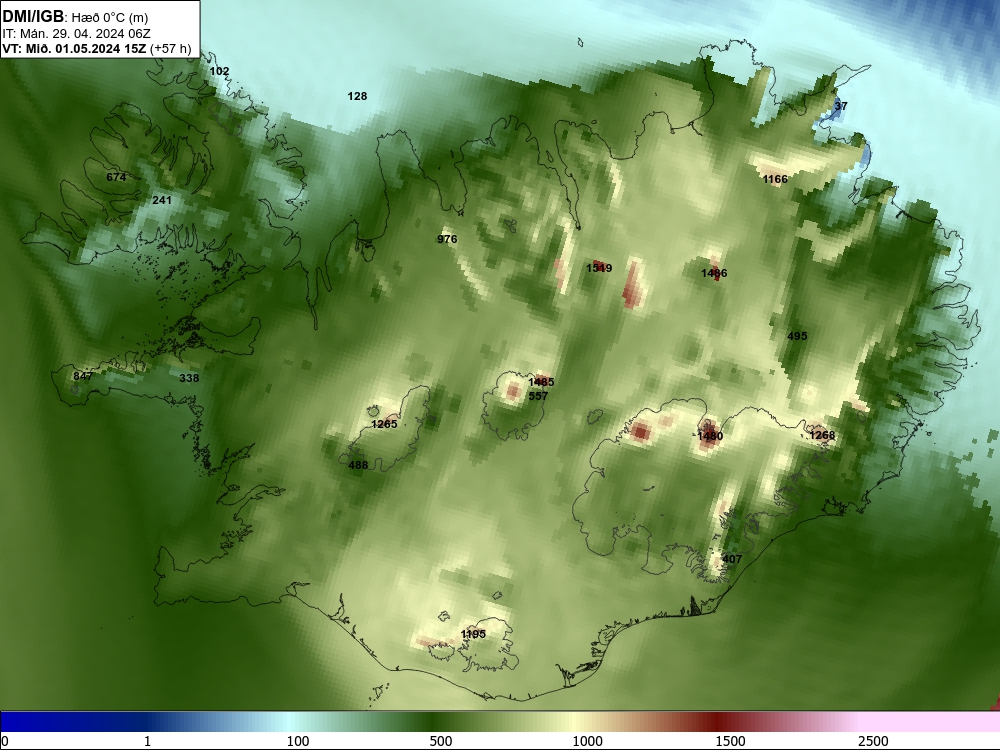Click the VT: Mið. 01.05.2024 15Z line
Viewport: 1000px width, 750px height.
pos(96,48)
